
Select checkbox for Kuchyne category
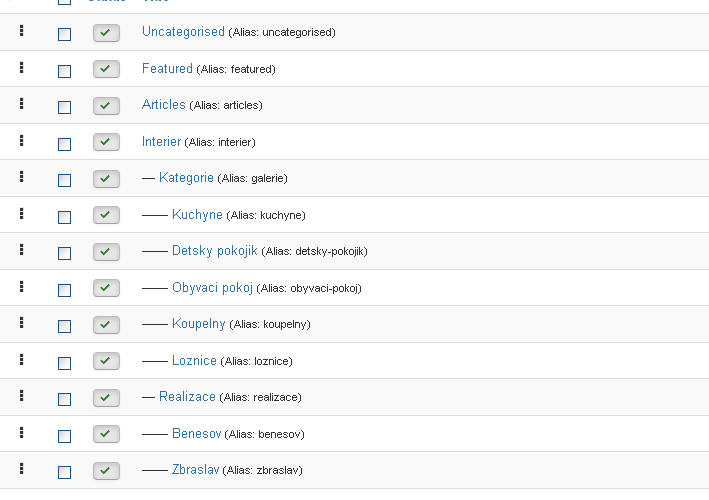[65, 217]
